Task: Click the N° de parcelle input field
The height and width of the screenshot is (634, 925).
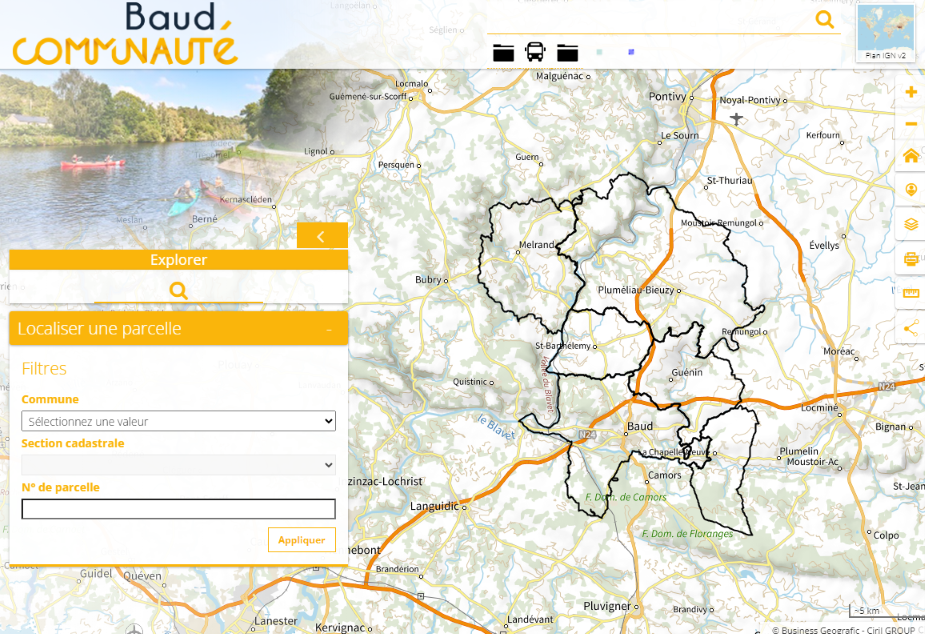Action: click(x=178, y=508)
